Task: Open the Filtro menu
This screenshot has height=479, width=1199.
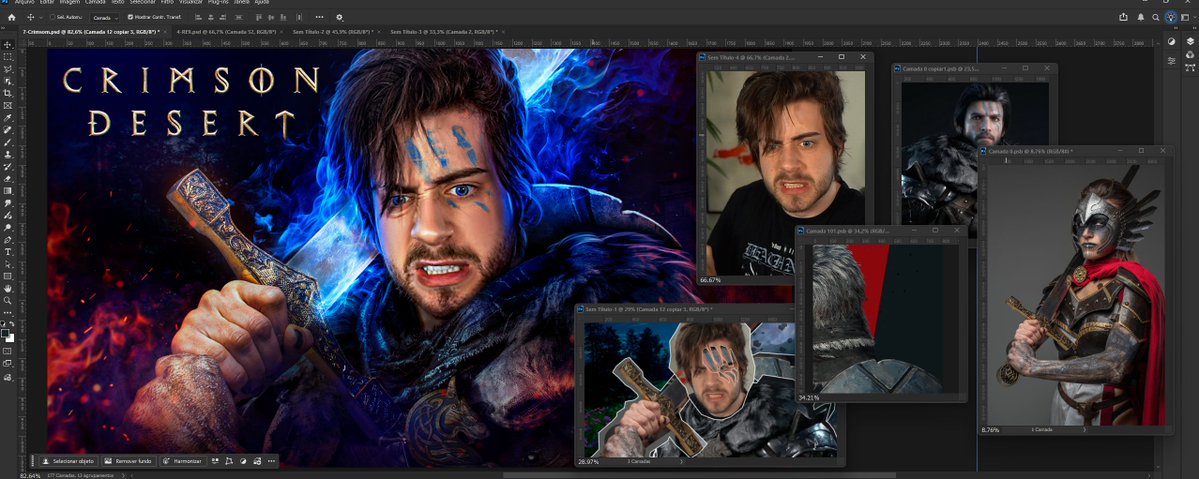Action: coord(167,2)
